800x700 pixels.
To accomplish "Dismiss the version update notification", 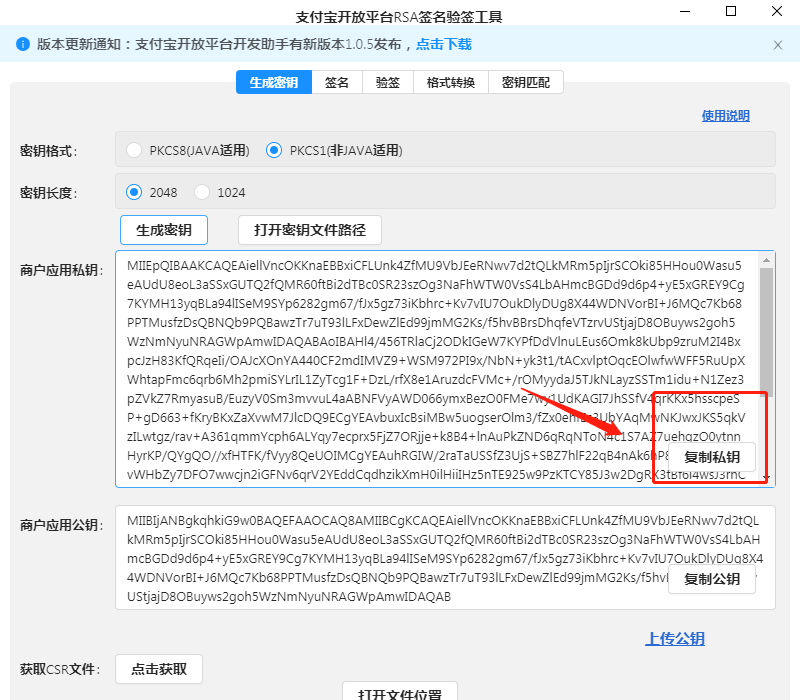I will (x=778, y=45).
